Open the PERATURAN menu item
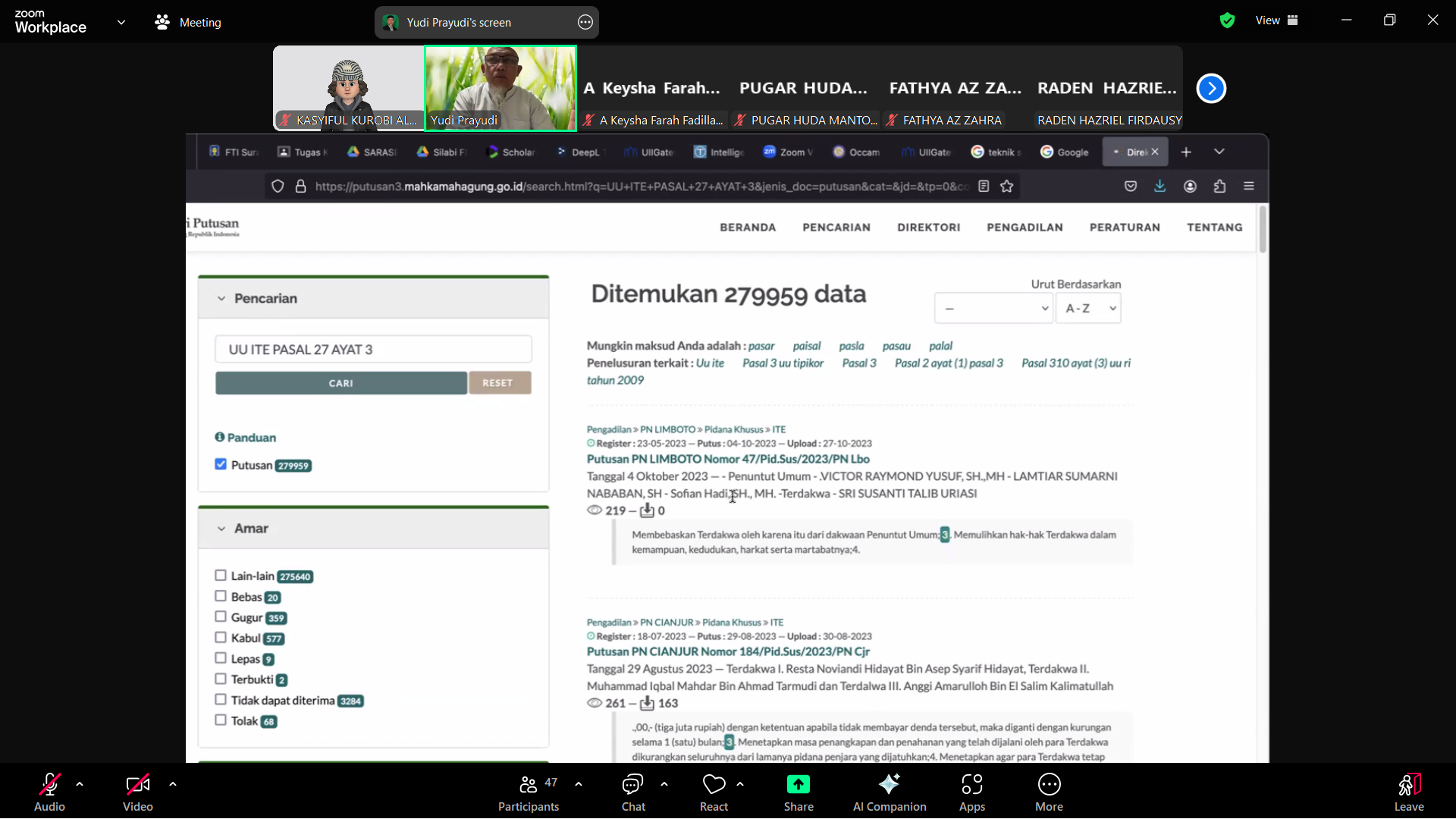This screenshot has width=1456, height=819. 1124,227
